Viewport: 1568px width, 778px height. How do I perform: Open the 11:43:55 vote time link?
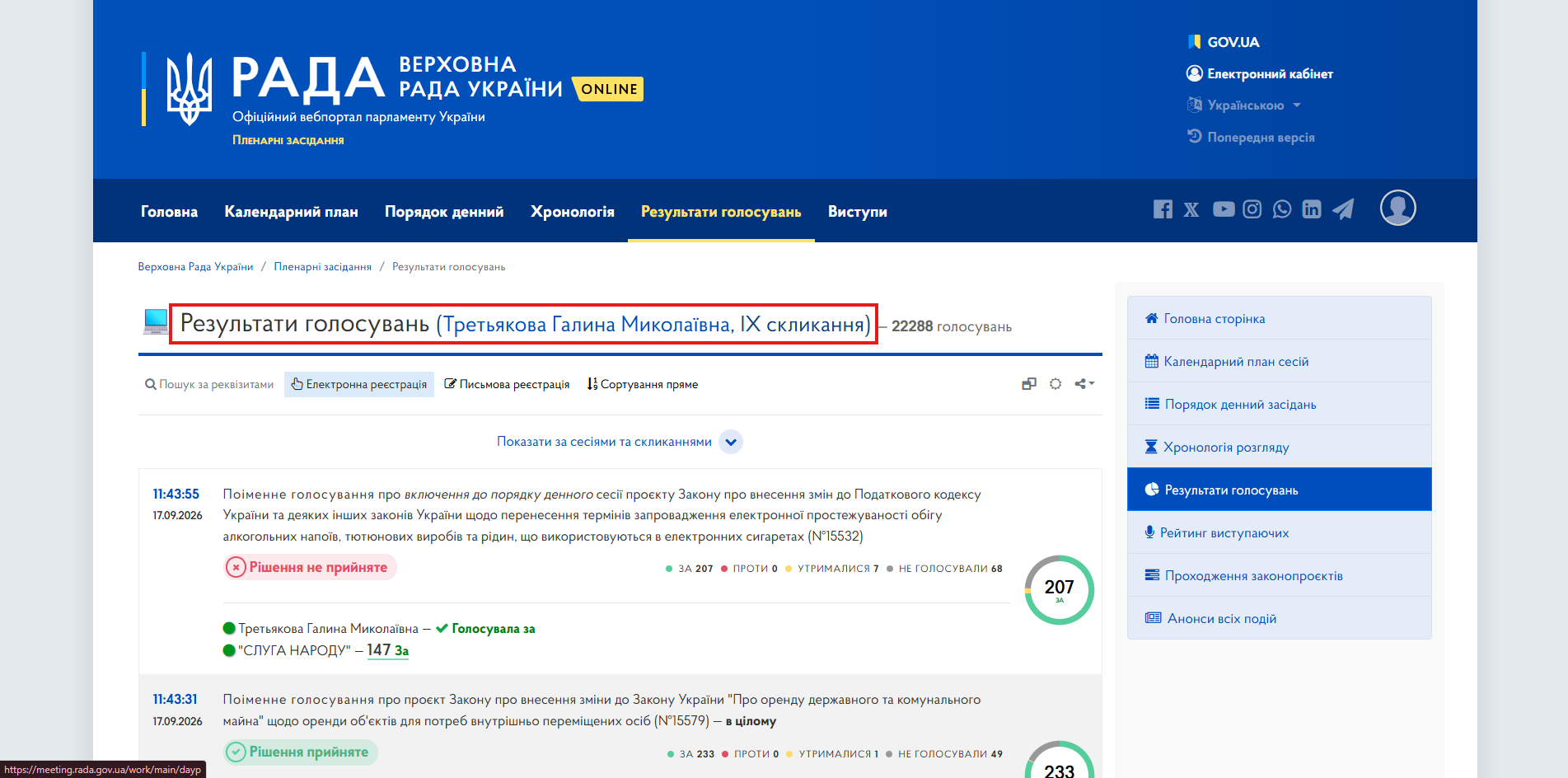tap(176, 494)
